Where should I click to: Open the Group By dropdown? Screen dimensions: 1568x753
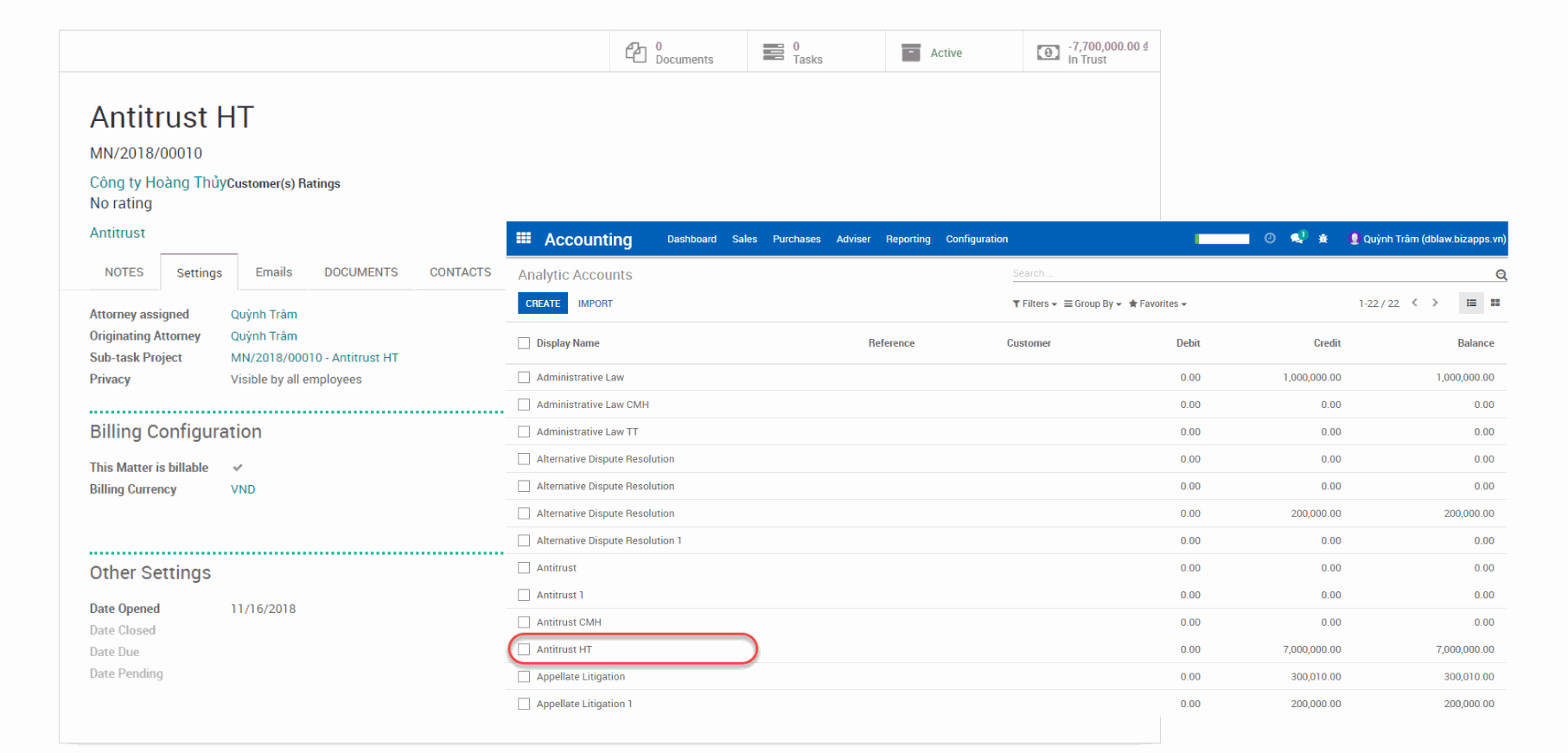click(1093, 303)
